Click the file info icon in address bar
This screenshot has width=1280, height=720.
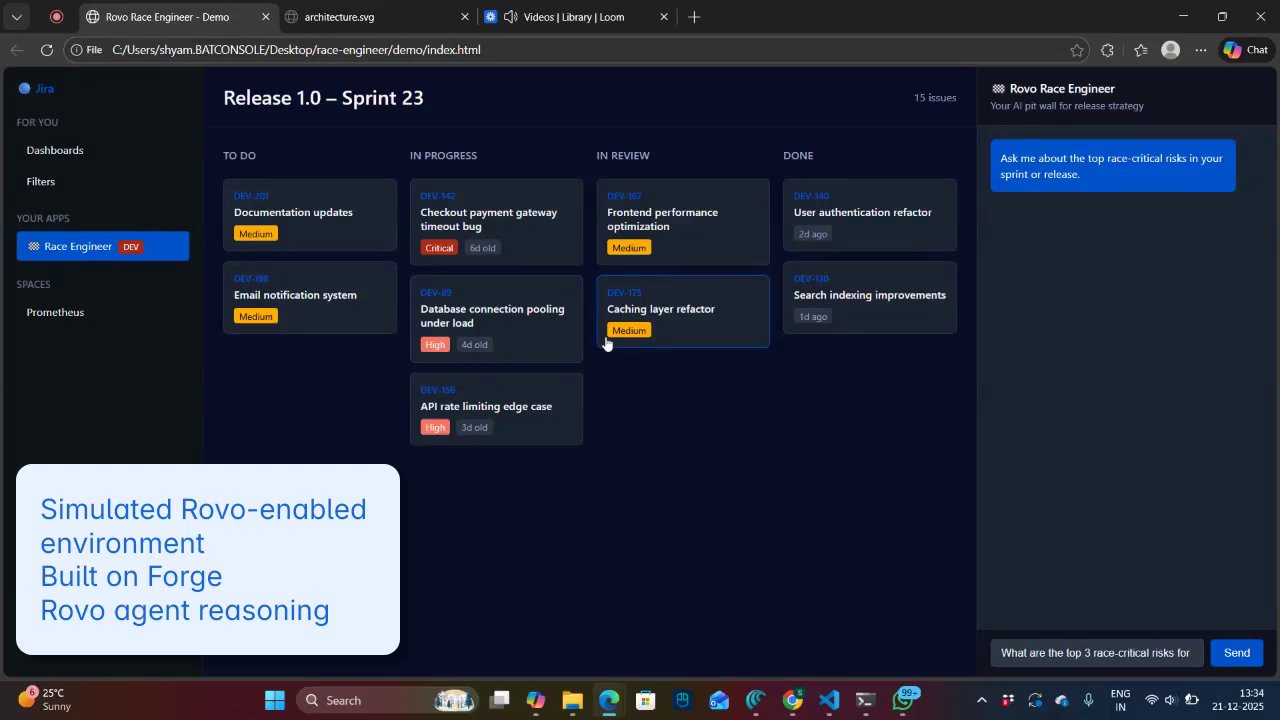(77, 50)
